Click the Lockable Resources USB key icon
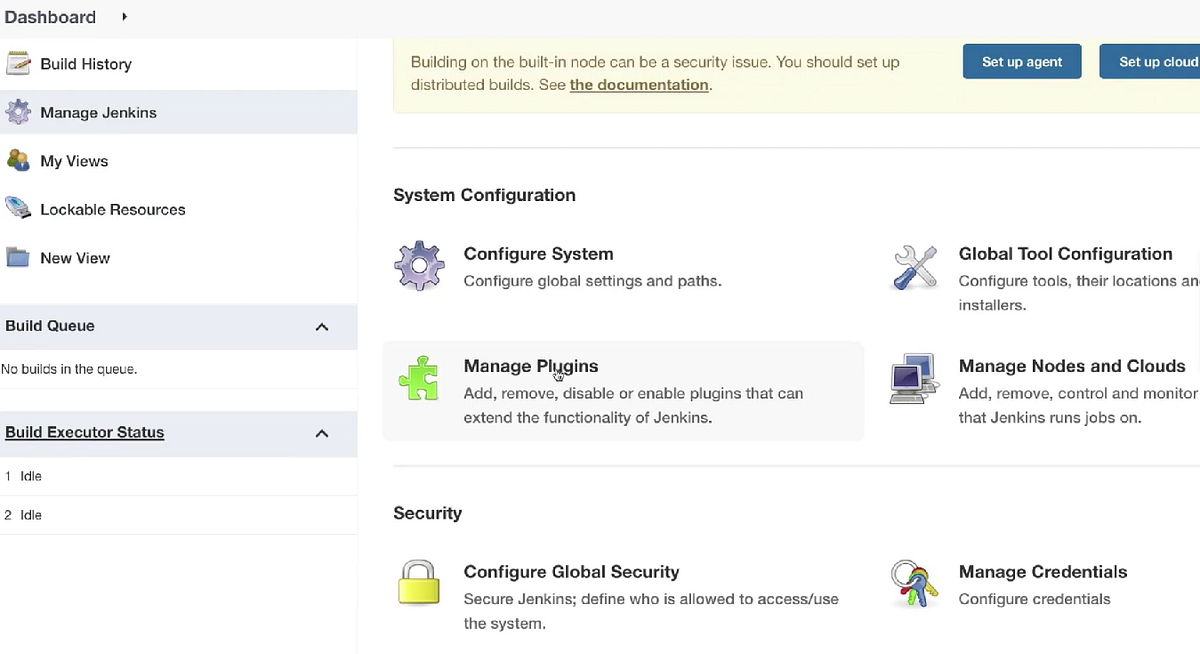This screenshot has height=654, width=1200. 17,208
